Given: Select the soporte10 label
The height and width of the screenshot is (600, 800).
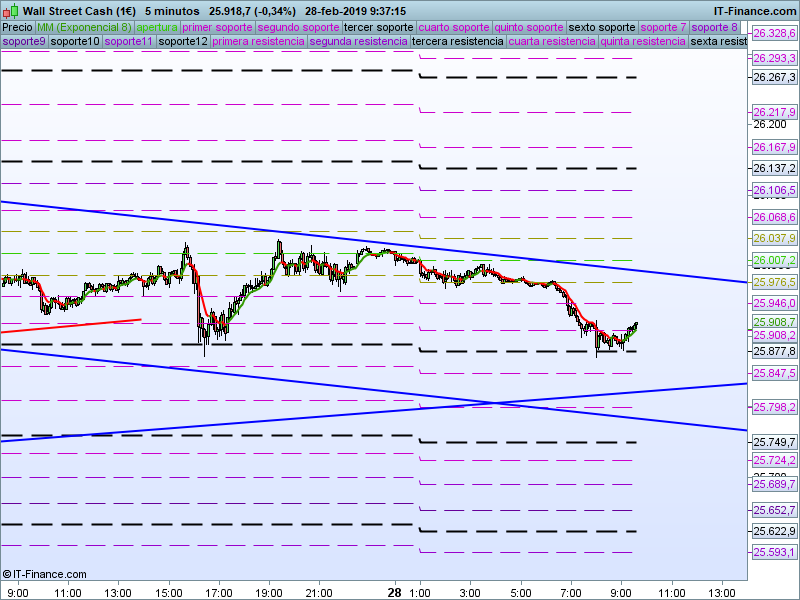Looking at the screenshot, I should click(x=76, y=41).
